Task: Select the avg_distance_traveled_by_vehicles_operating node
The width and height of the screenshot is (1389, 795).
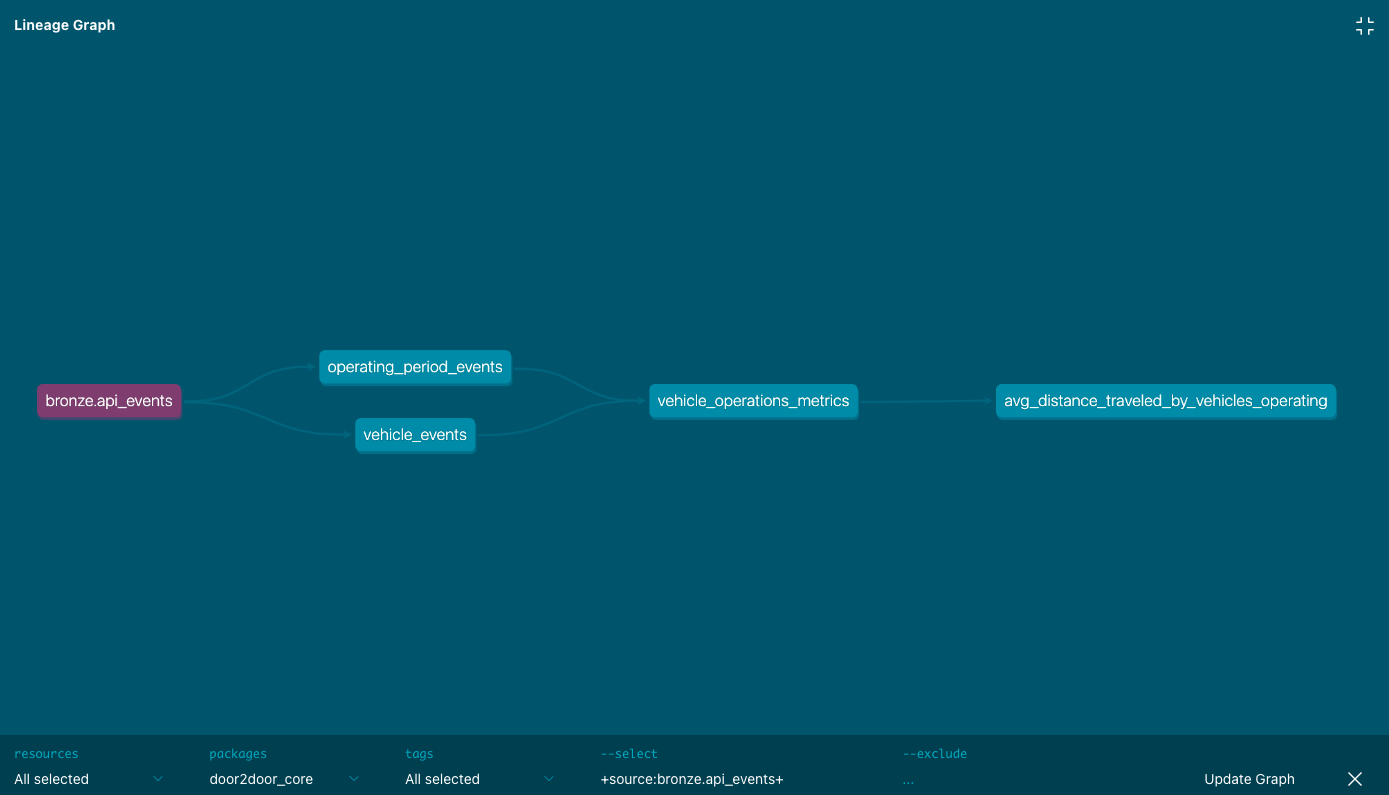Action: pyautogui.click(x=1166, y=401)
